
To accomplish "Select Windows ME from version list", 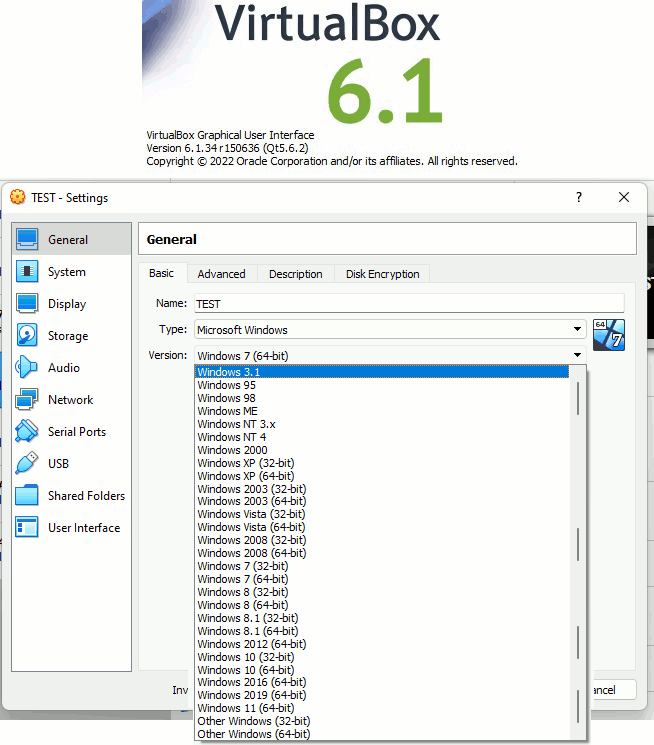I will (x=382, y=411).
